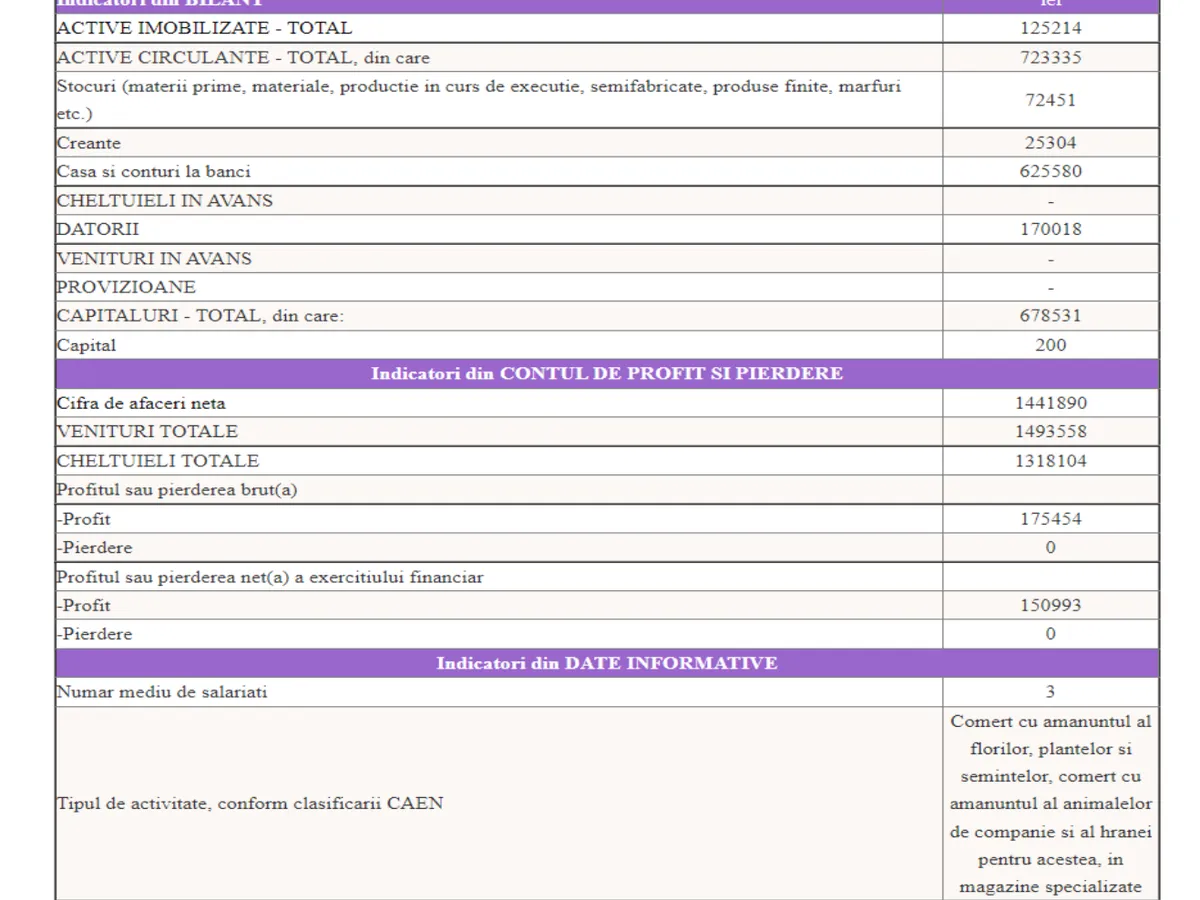Select the CHELTUIELI TOTALE value 1318104
Viewport: 1200px width, 900px height.
[x=1050, y=461]
